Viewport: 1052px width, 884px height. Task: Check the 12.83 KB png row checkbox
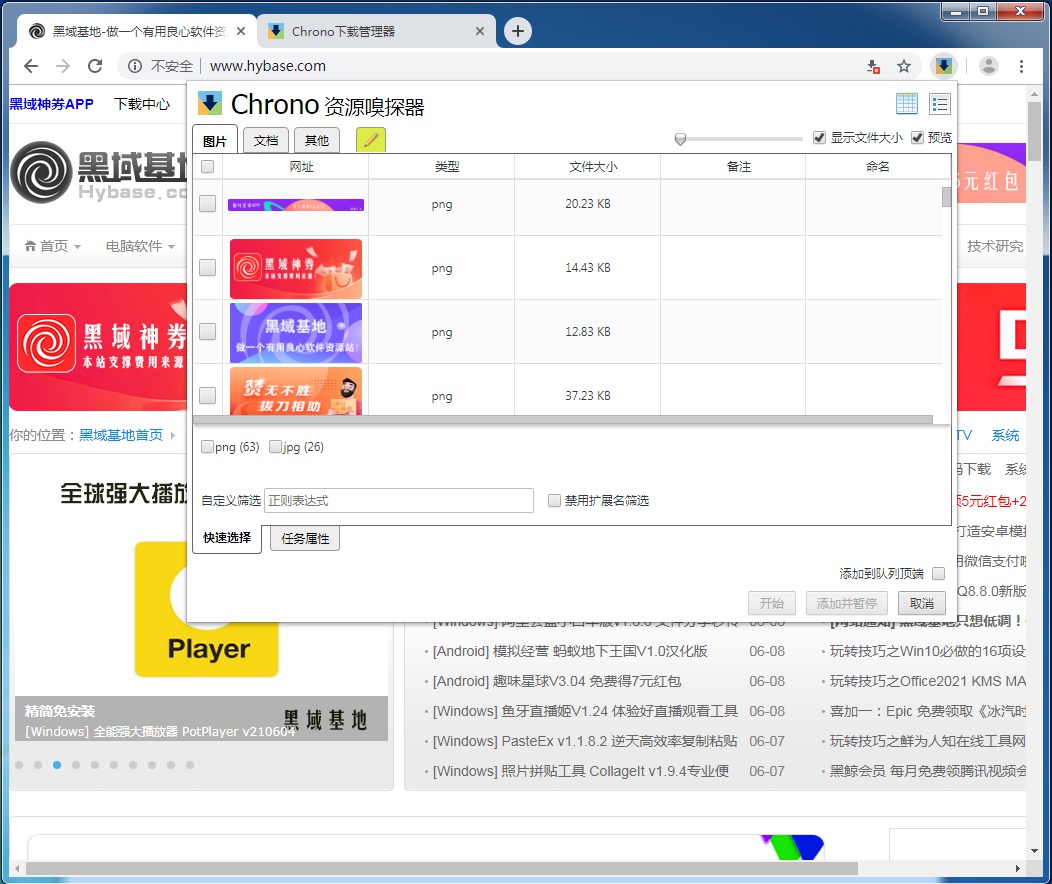[208, 331]
